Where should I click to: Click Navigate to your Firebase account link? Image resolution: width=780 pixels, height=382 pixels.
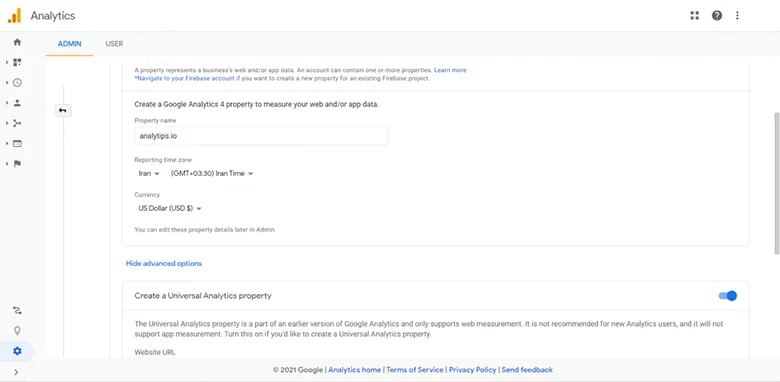185,78
